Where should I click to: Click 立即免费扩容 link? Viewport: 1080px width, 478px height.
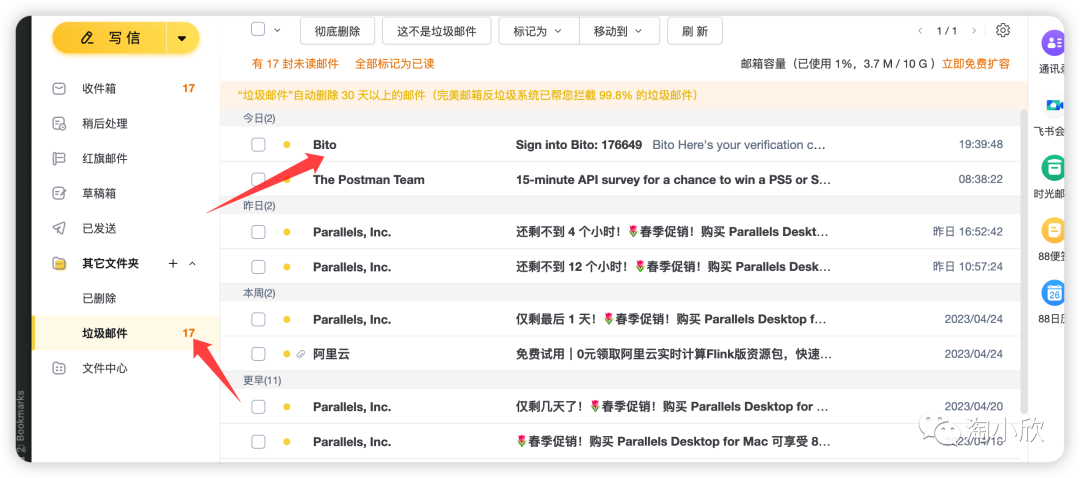pyautogui.click(x=976, y=64)
